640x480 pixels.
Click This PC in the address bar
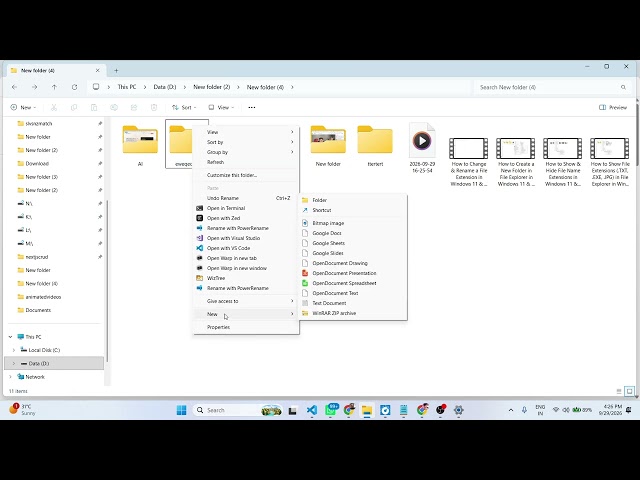tap(127, 87)
